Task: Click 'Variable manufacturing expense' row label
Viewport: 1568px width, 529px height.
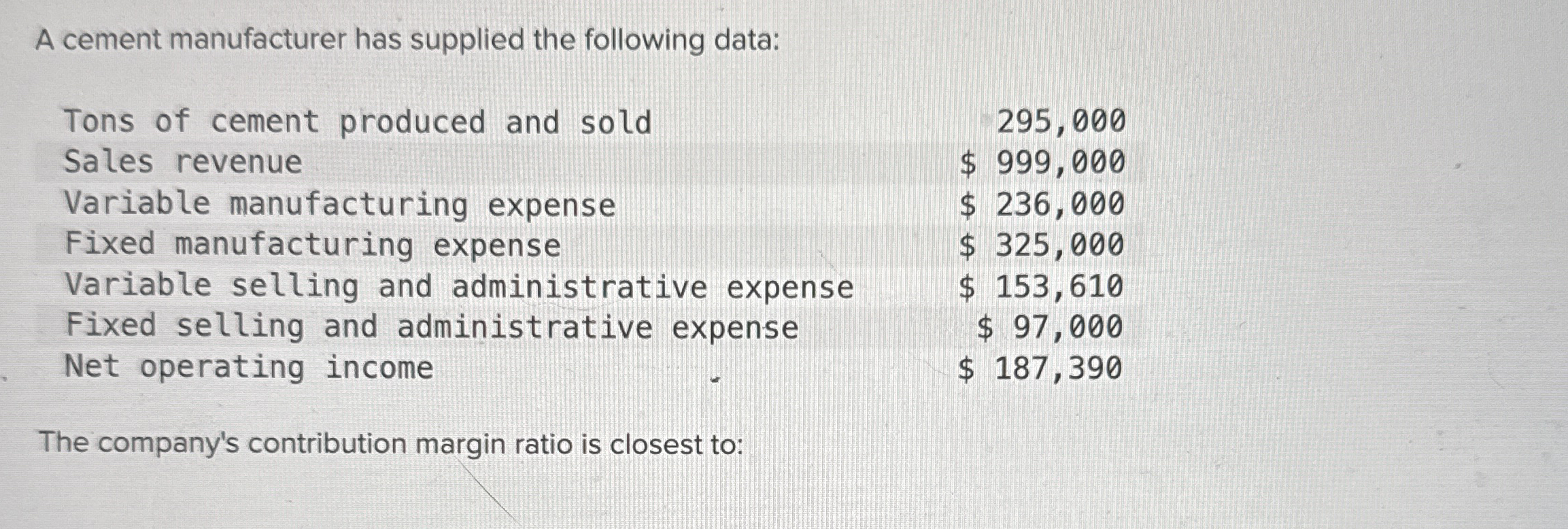Action: (339, 204)
